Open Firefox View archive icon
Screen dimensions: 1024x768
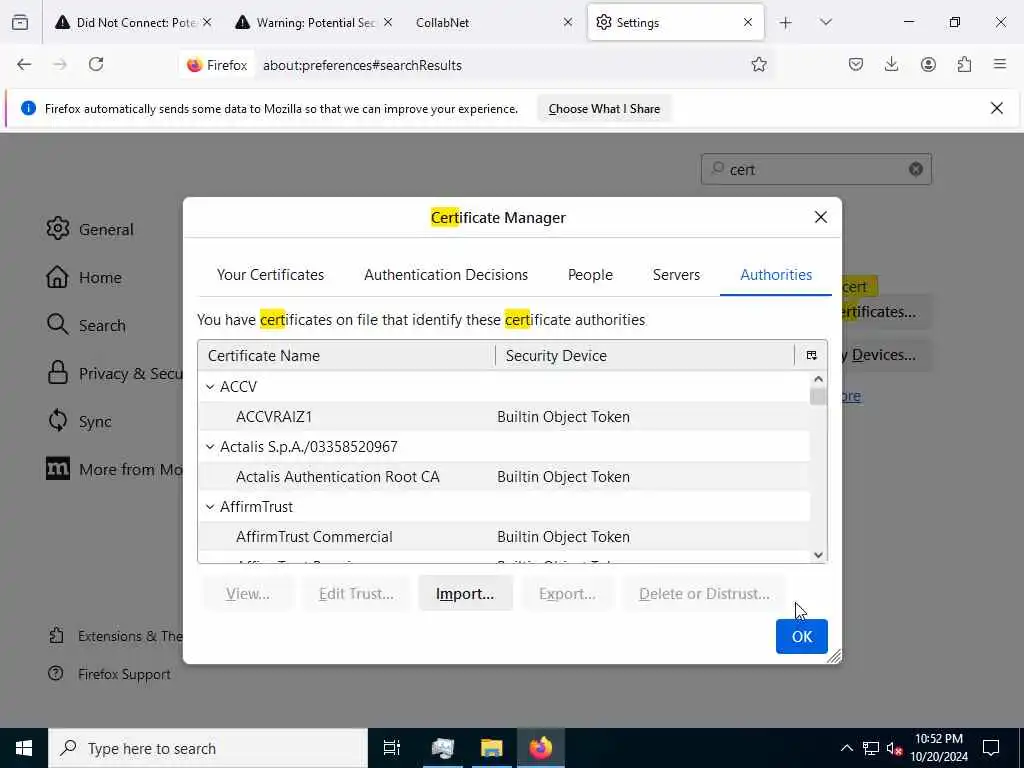point(20,23)
